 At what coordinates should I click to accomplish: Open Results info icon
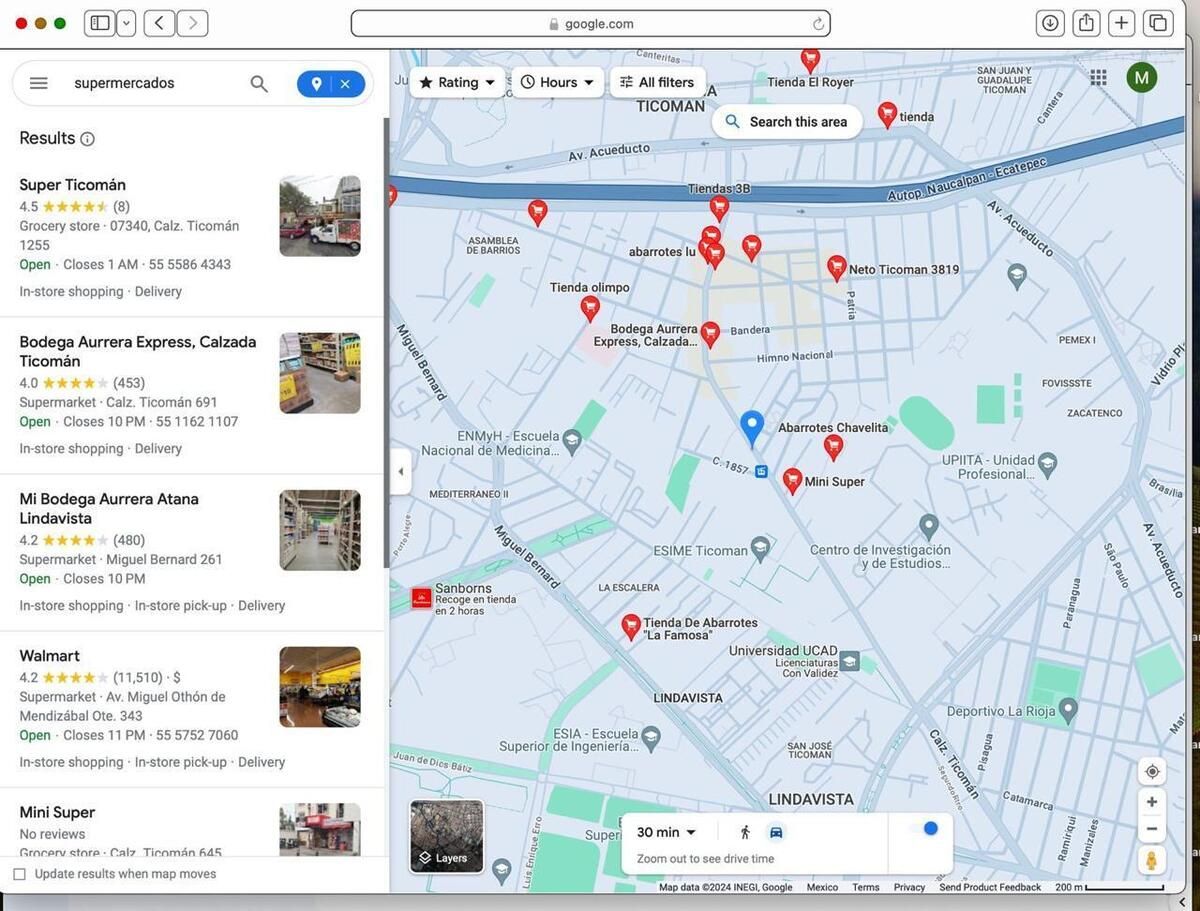pos(87,139)
